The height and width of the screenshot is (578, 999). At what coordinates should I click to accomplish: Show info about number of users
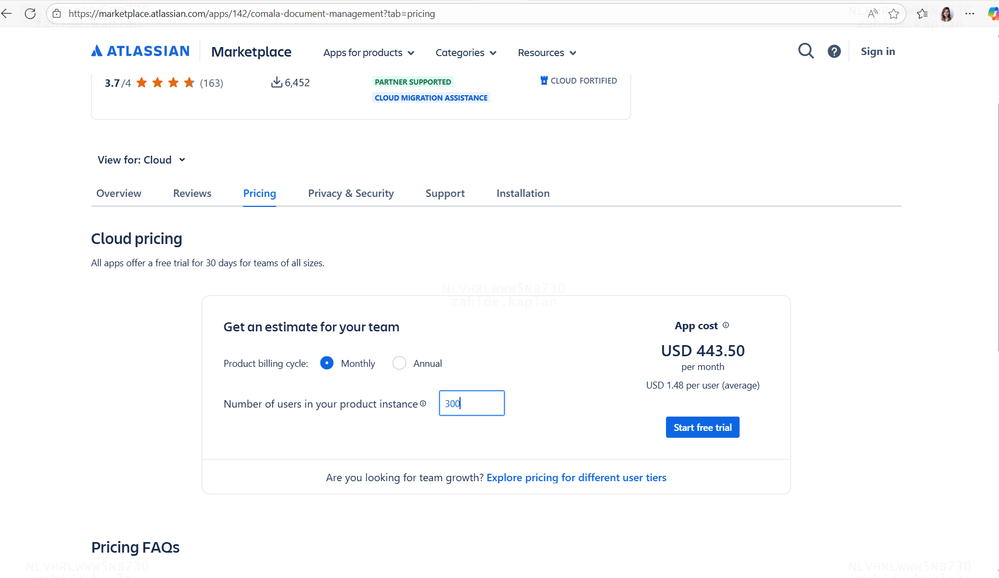(423, 403)
